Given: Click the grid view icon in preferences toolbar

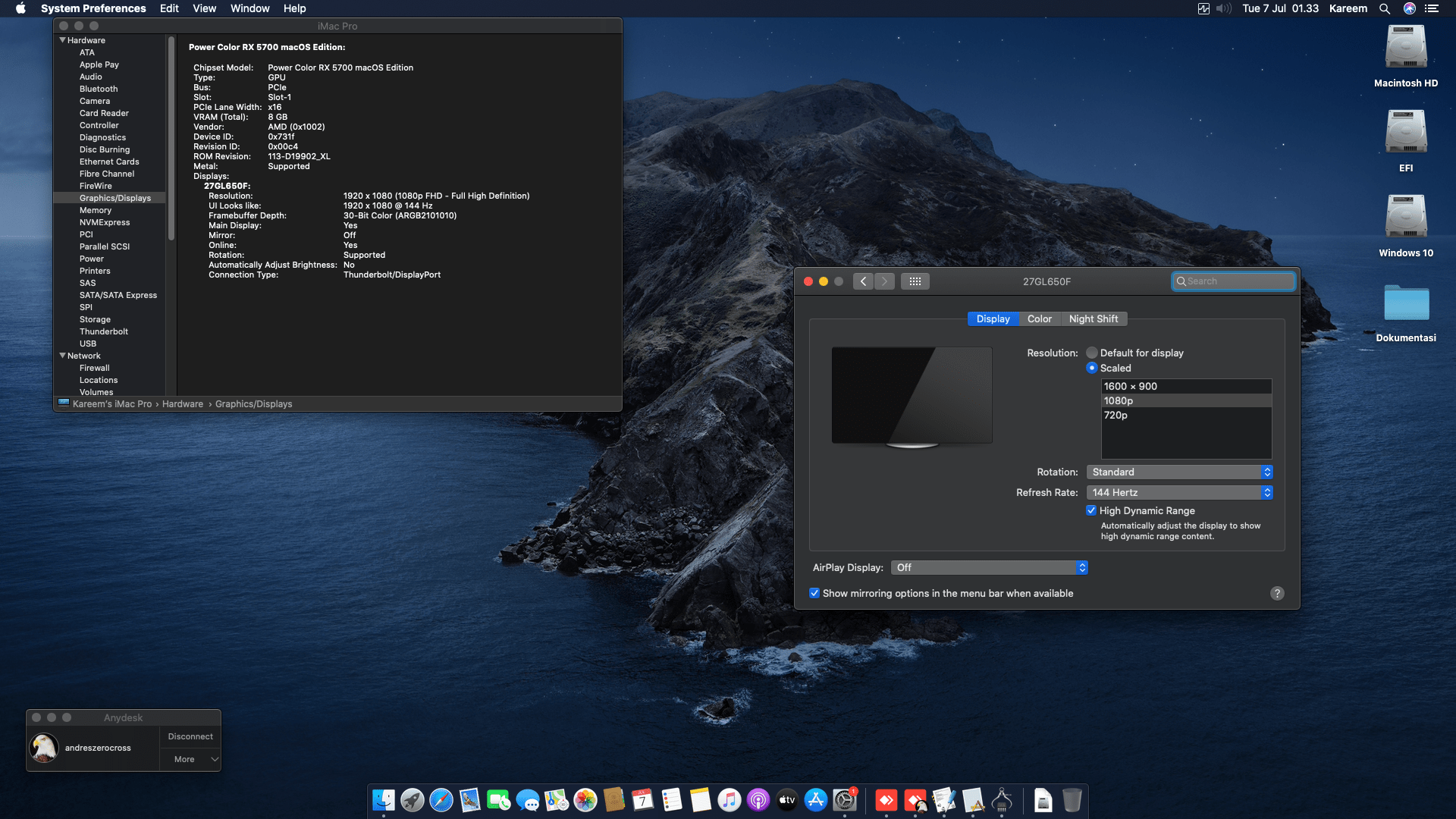Looking at the screenshot, I should tap(915, 281).
